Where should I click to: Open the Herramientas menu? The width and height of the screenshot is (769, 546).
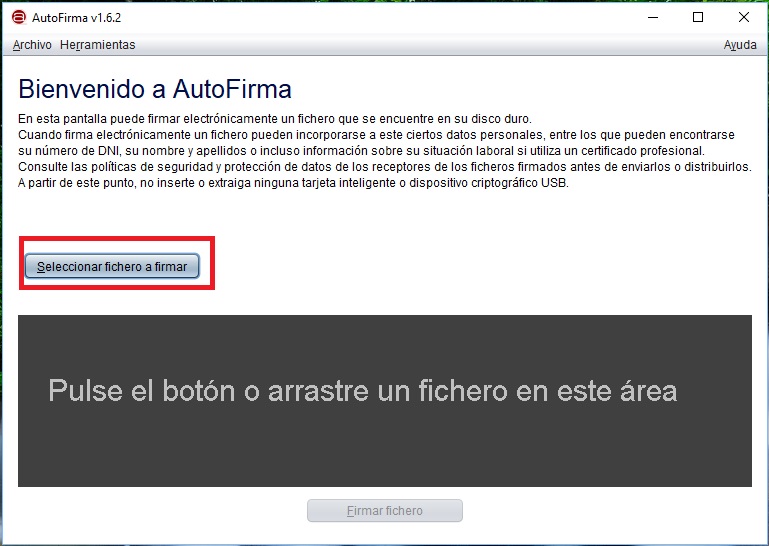[x=98, y=45]
